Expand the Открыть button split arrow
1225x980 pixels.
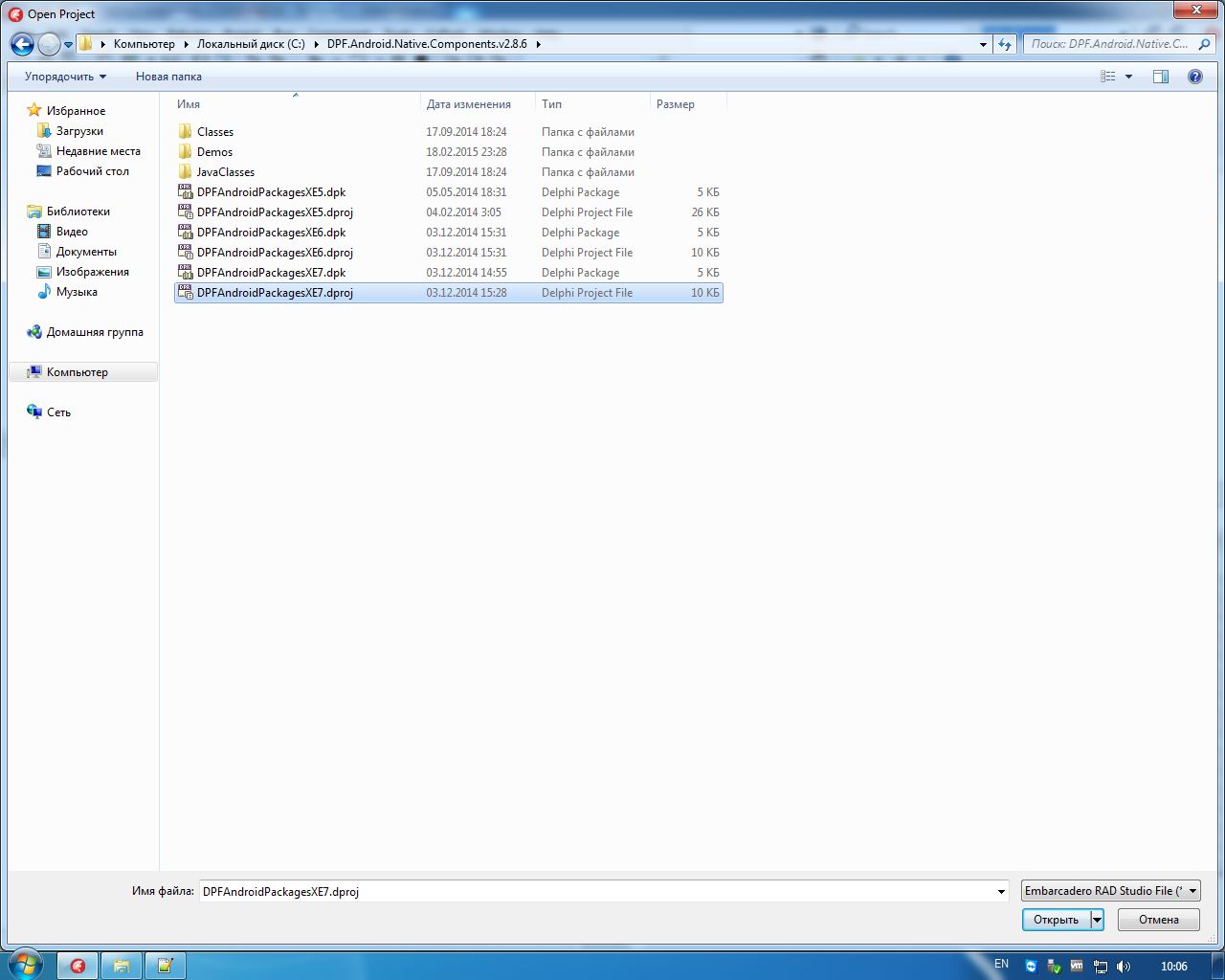[x=1098, y=920]
